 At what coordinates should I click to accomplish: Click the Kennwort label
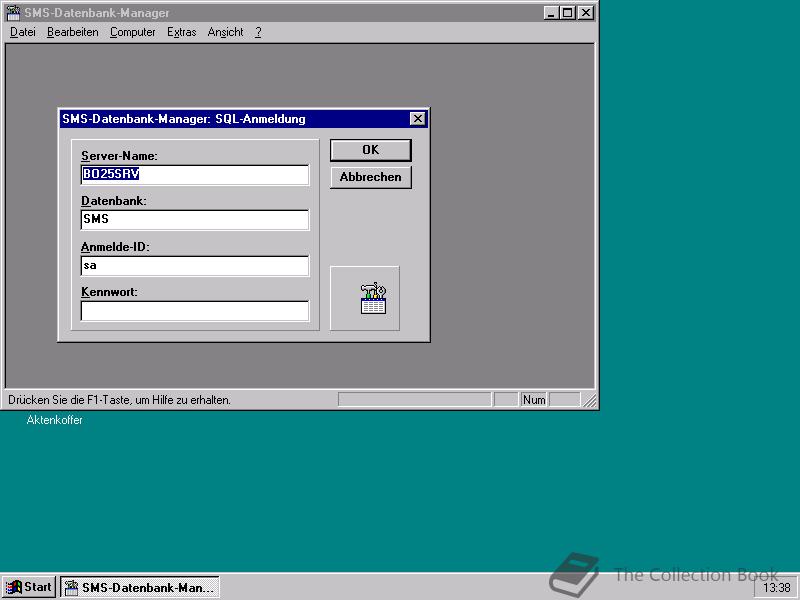[109, 292]
